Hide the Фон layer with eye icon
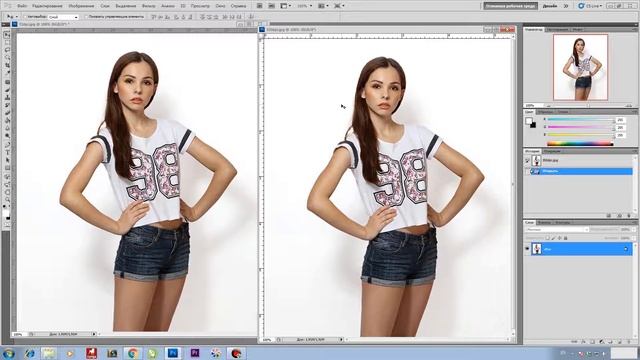Screen dimensions: 640x360 527,249
